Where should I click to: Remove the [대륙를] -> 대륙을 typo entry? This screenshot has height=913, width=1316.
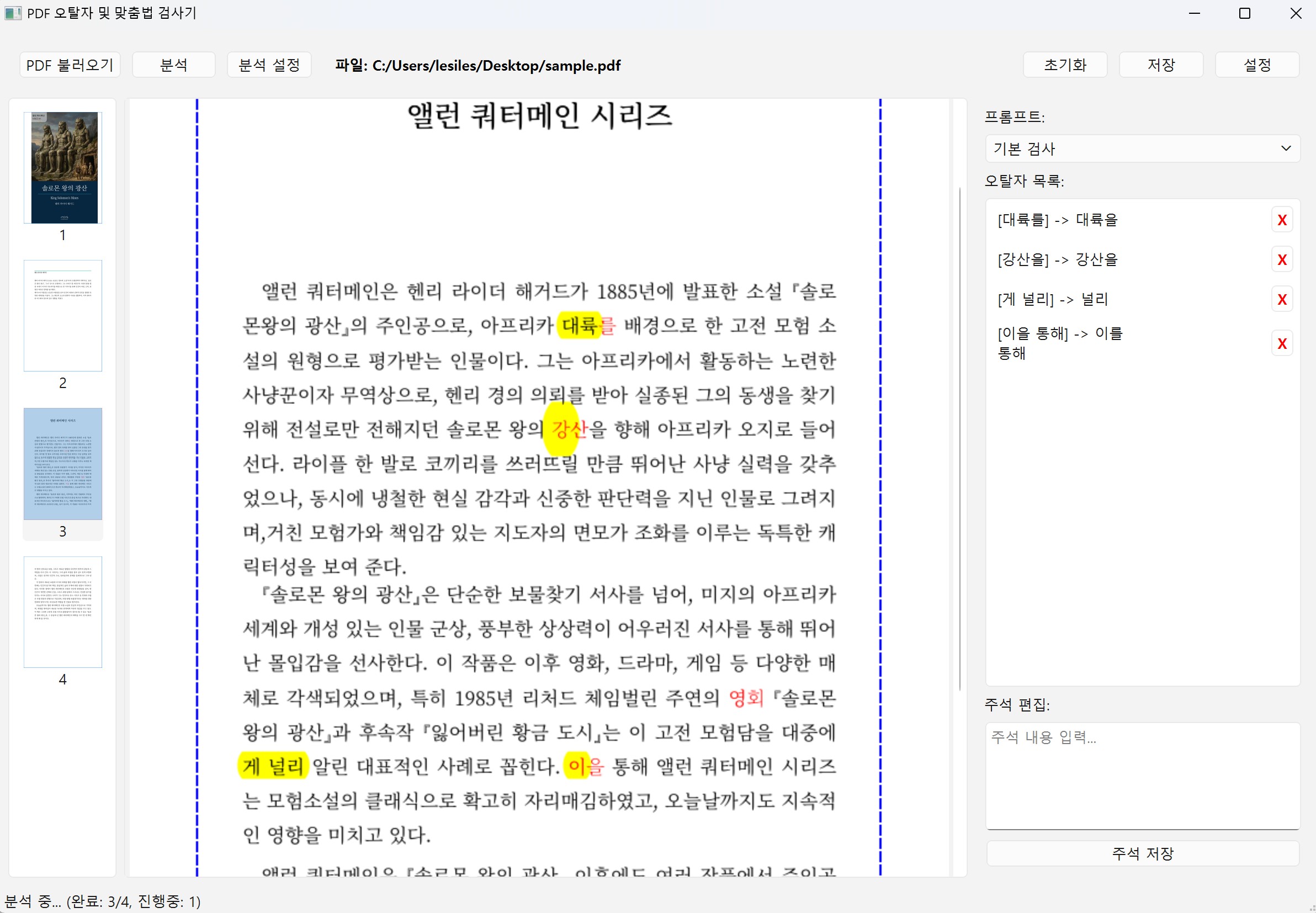[1282, 220]
